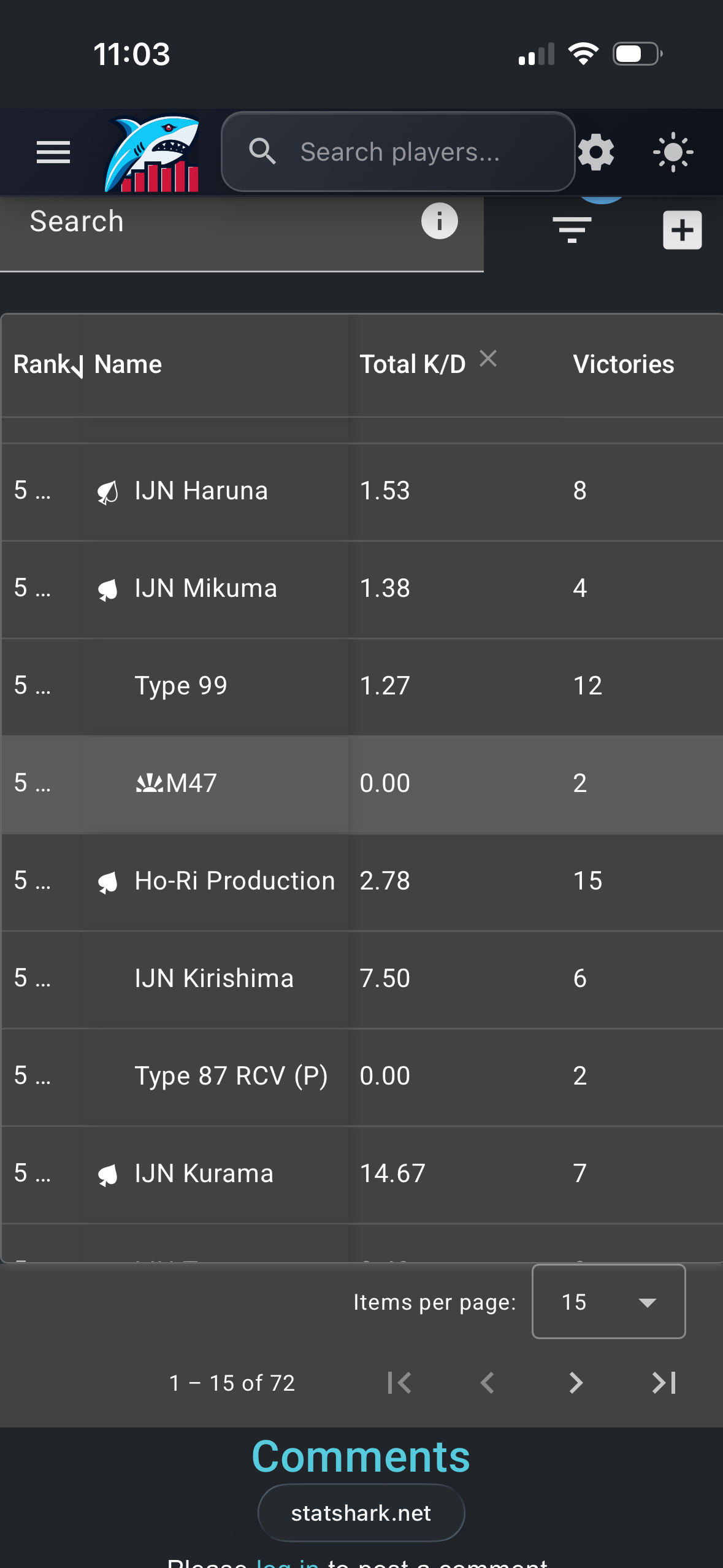Open settings via the gear icon

point(596,152)
